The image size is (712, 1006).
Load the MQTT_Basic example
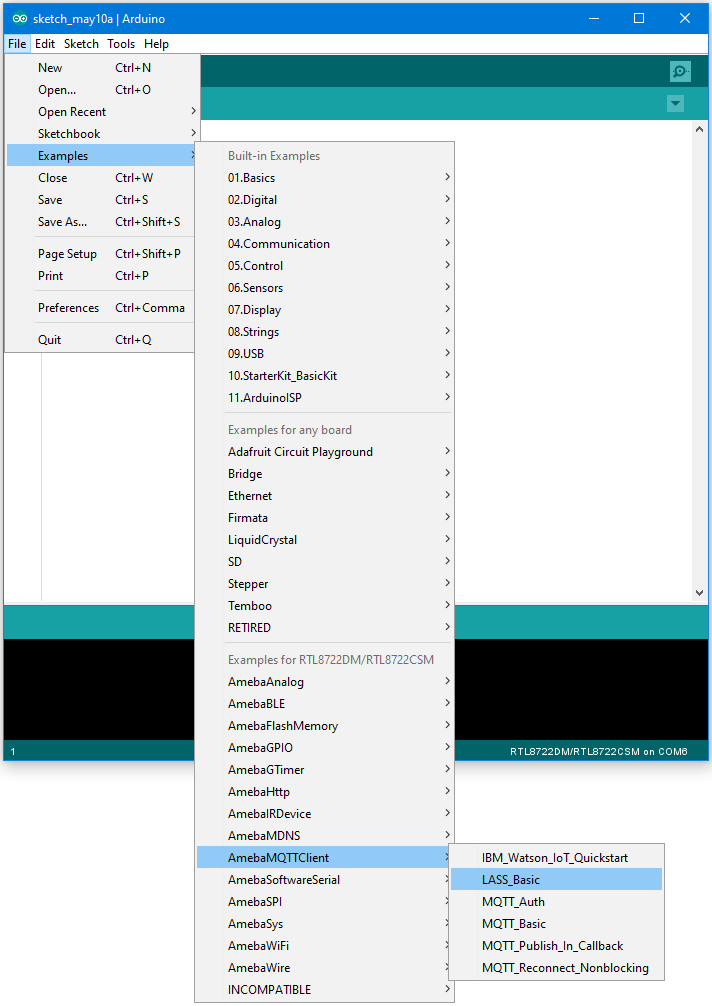556,924
